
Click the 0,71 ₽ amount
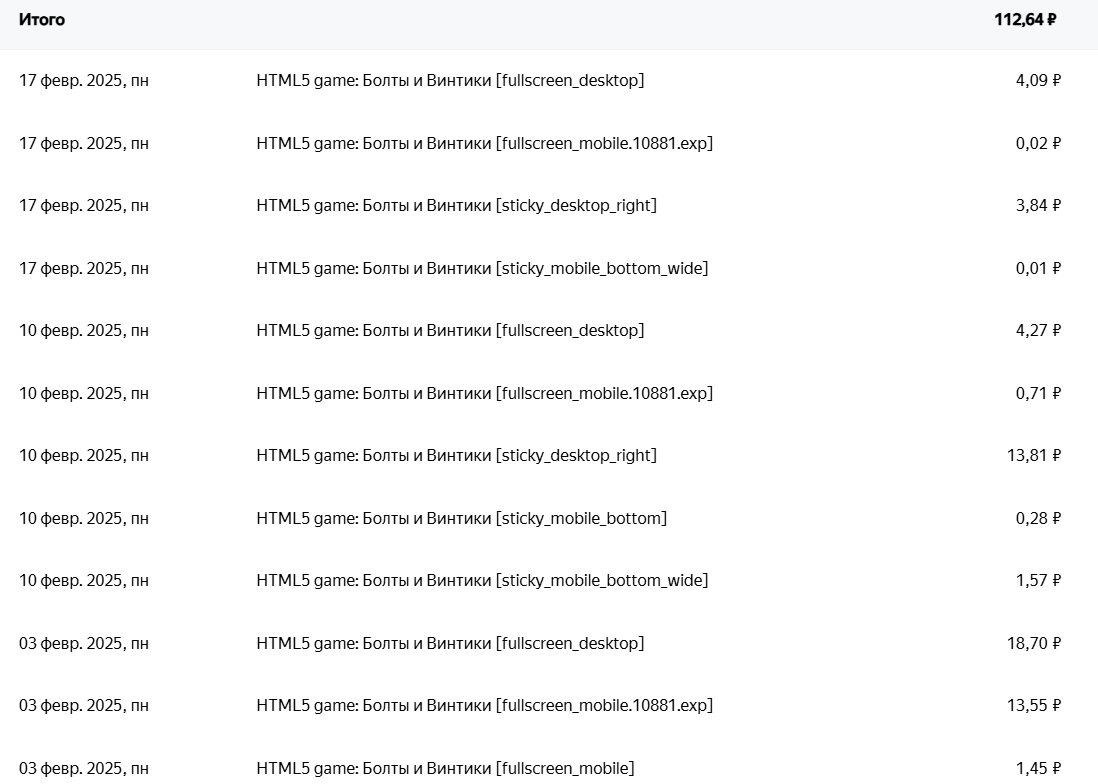coord(1037,393)
